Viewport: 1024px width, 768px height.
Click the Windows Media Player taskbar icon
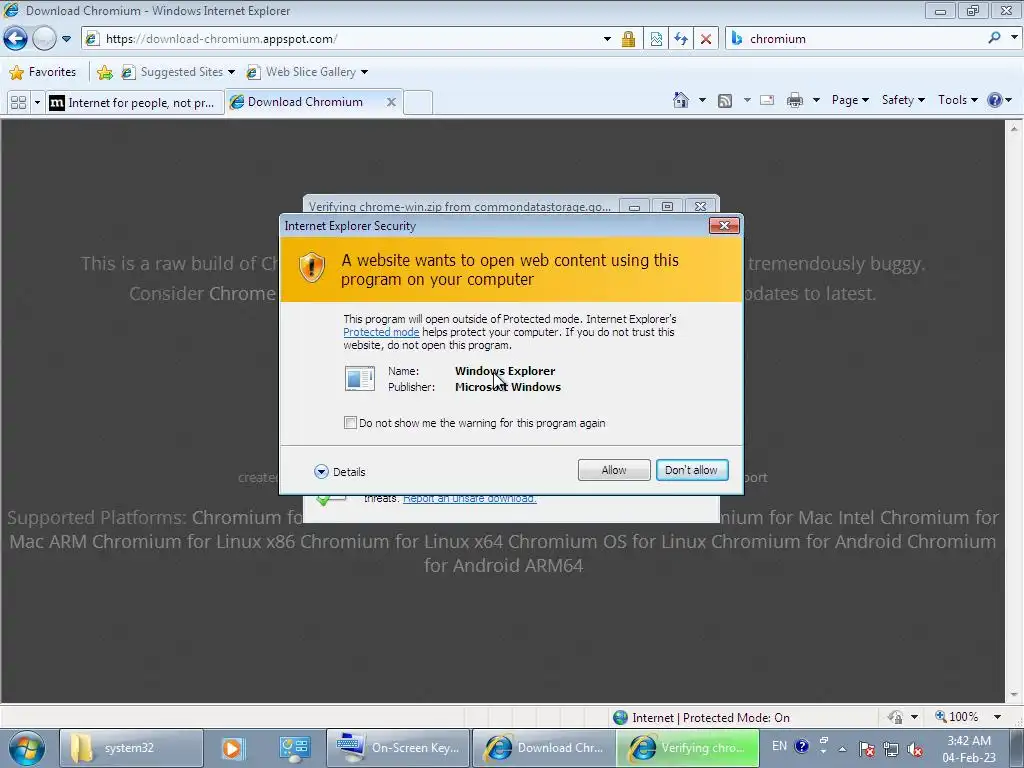click(x=232, y=748)
